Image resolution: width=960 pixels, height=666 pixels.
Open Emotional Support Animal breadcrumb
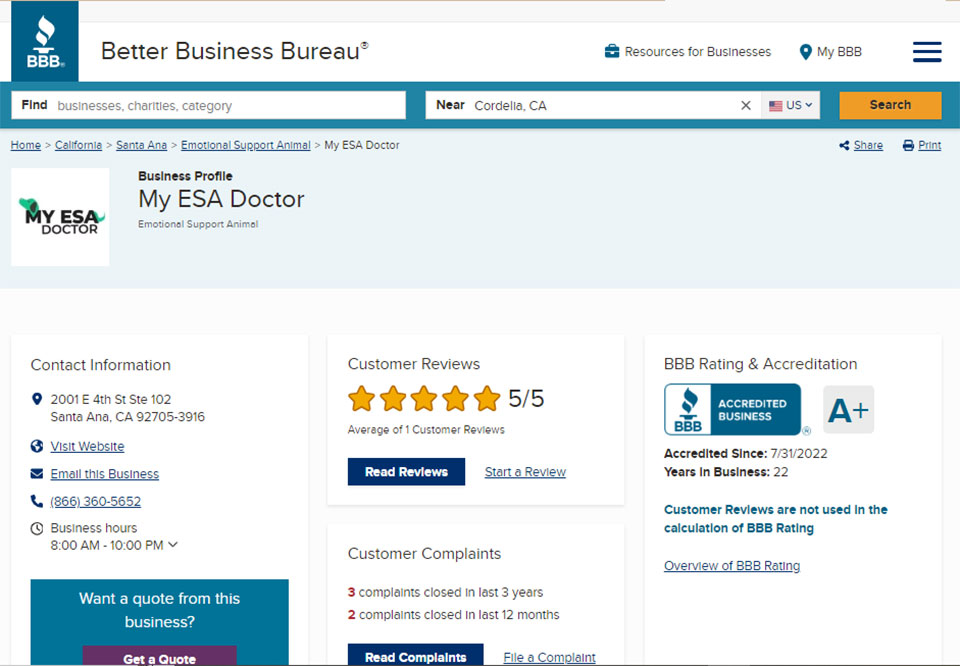click(245, 146)
